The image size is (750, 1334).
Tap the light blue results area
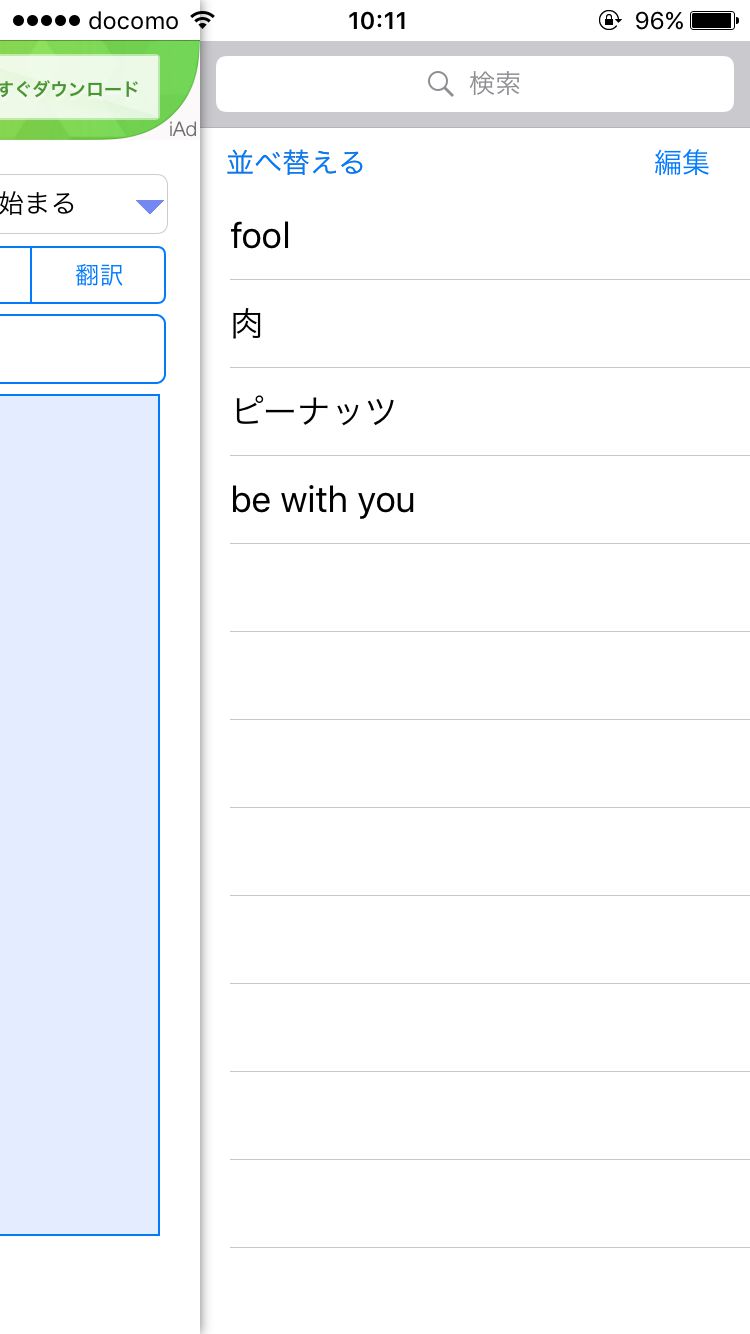78,814
